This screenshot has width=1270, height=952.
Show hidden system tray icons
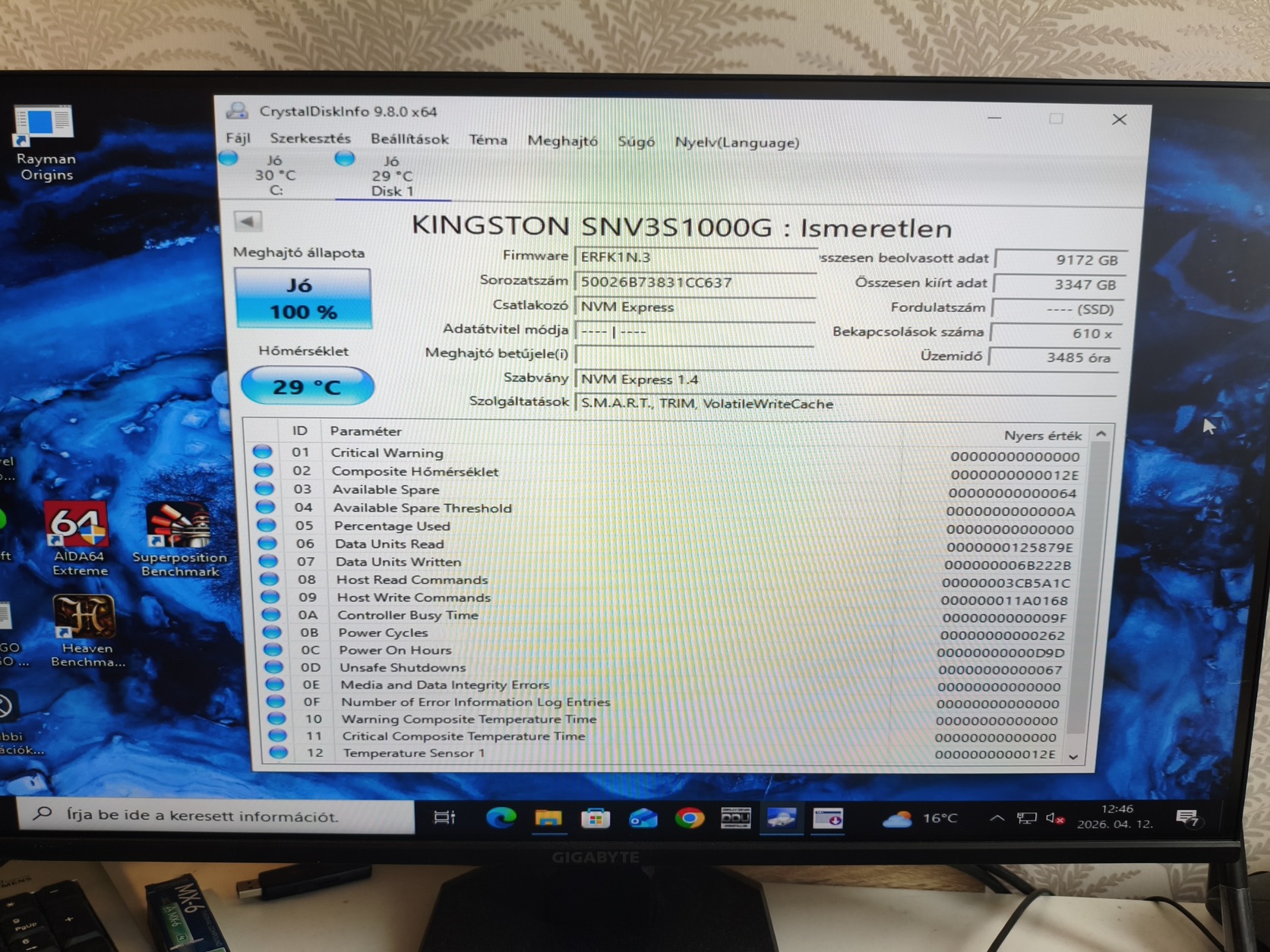(997, 818)
